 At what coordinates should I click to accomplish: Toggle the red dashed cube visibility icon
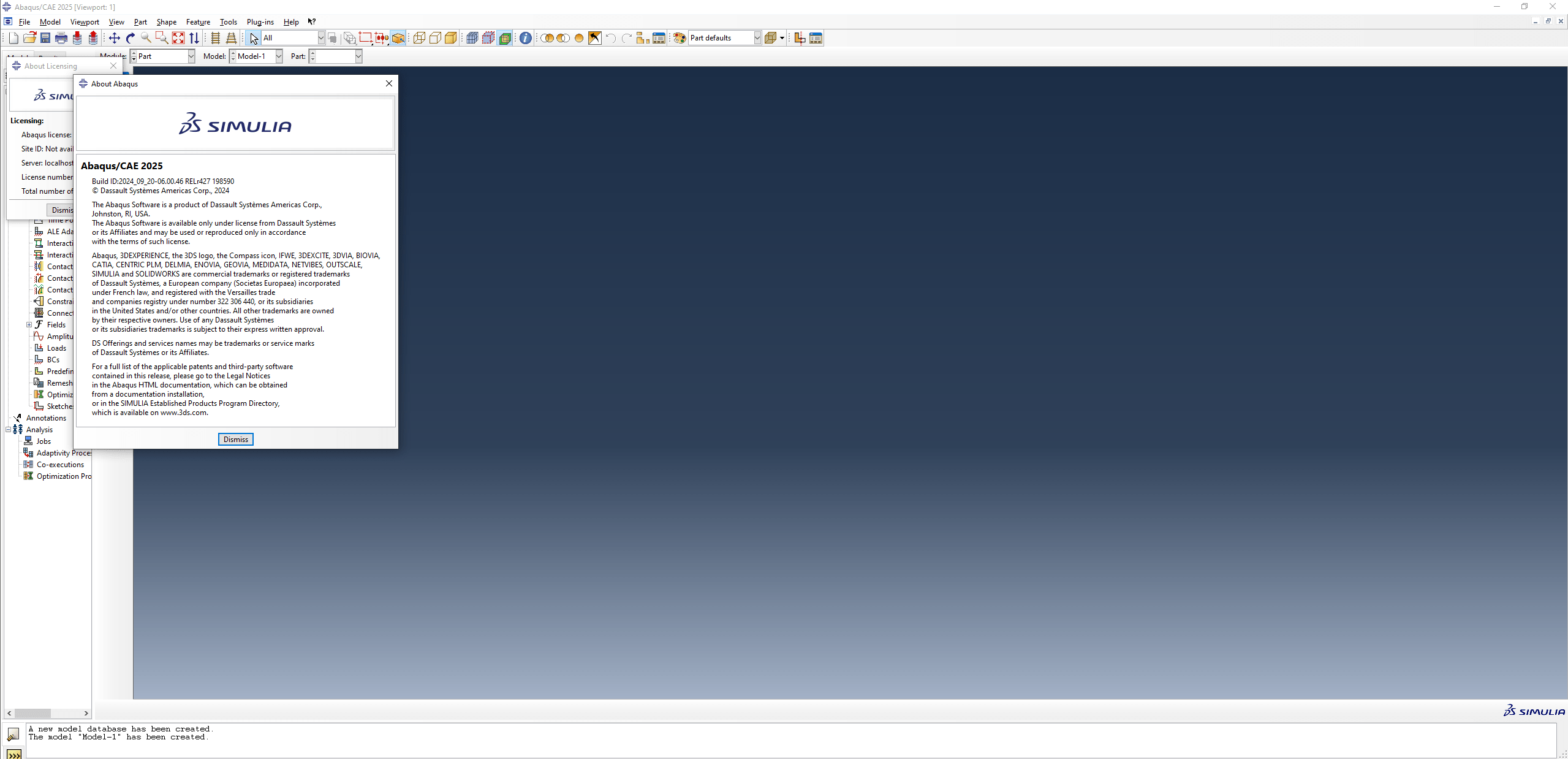pos(488,38)
